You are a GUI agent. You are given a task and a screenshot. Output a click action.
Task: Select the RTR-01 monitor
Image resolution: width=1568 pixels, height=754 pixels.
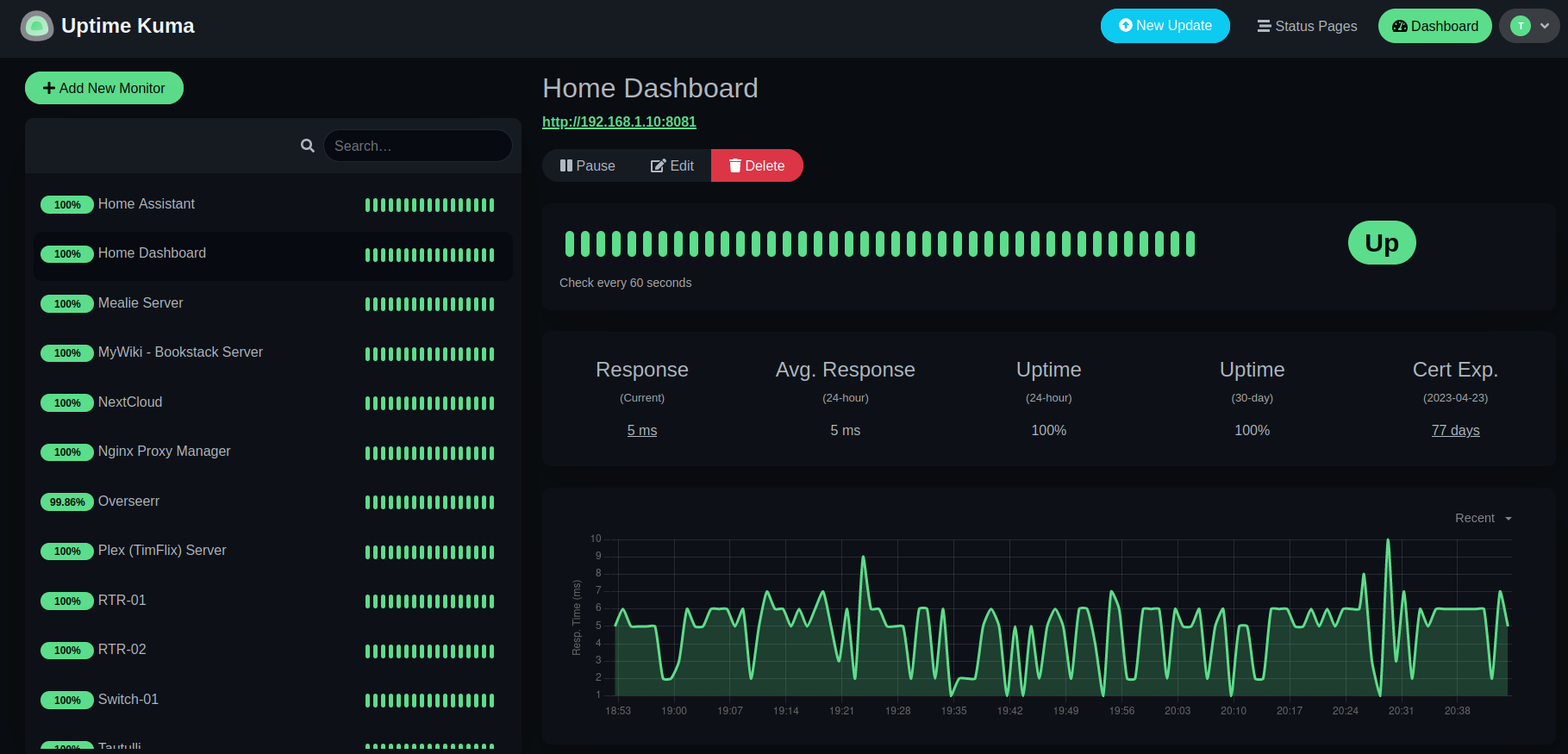point(272,601)
